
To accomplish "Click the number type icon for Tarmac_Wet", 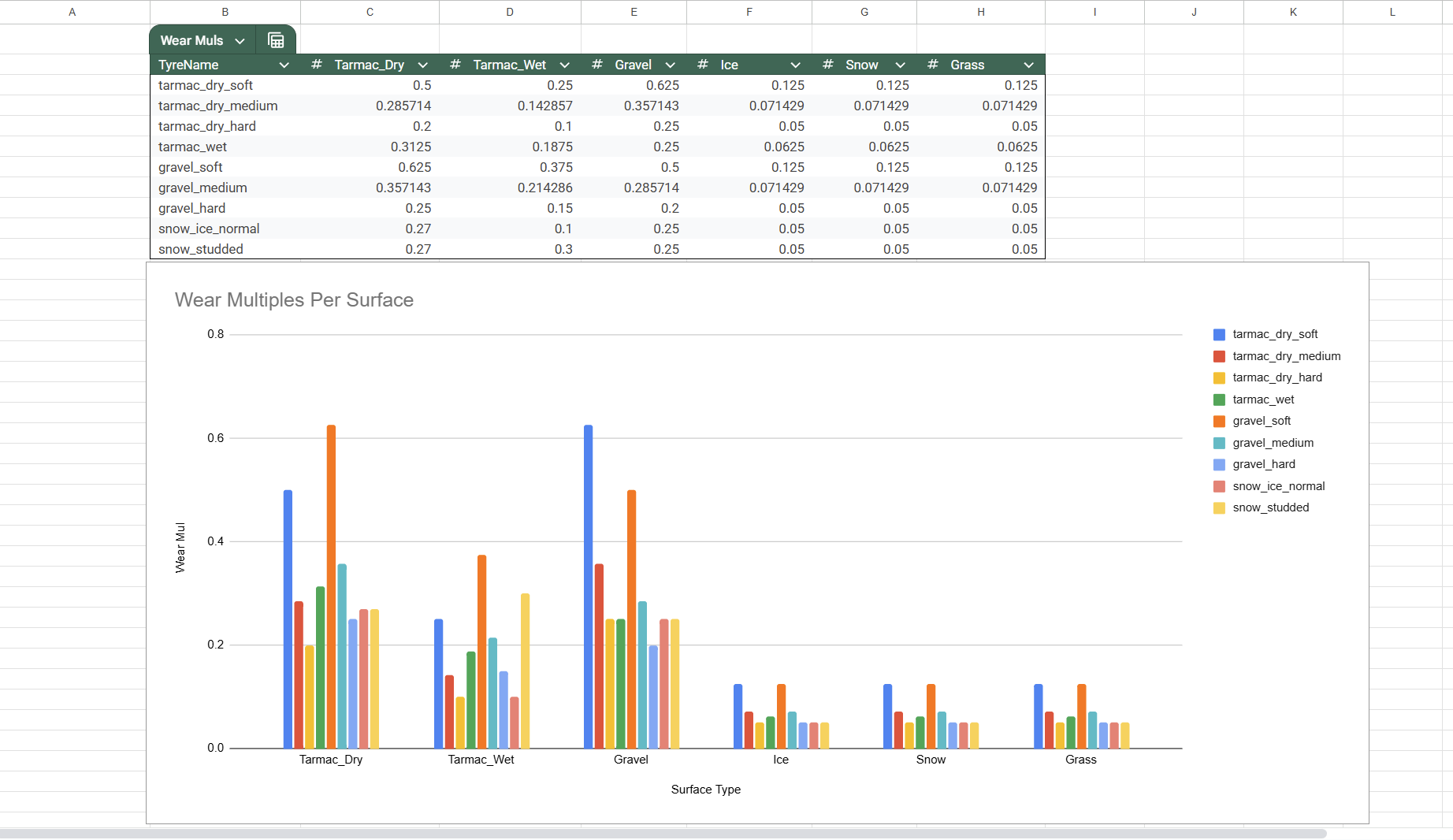I will click(x=455, y=65).
